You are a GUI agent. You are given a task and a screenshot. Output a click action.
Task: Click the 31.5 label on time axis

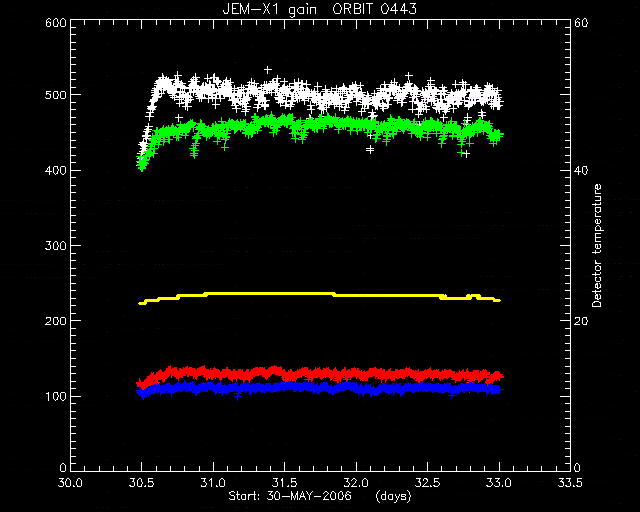(284, 483)
